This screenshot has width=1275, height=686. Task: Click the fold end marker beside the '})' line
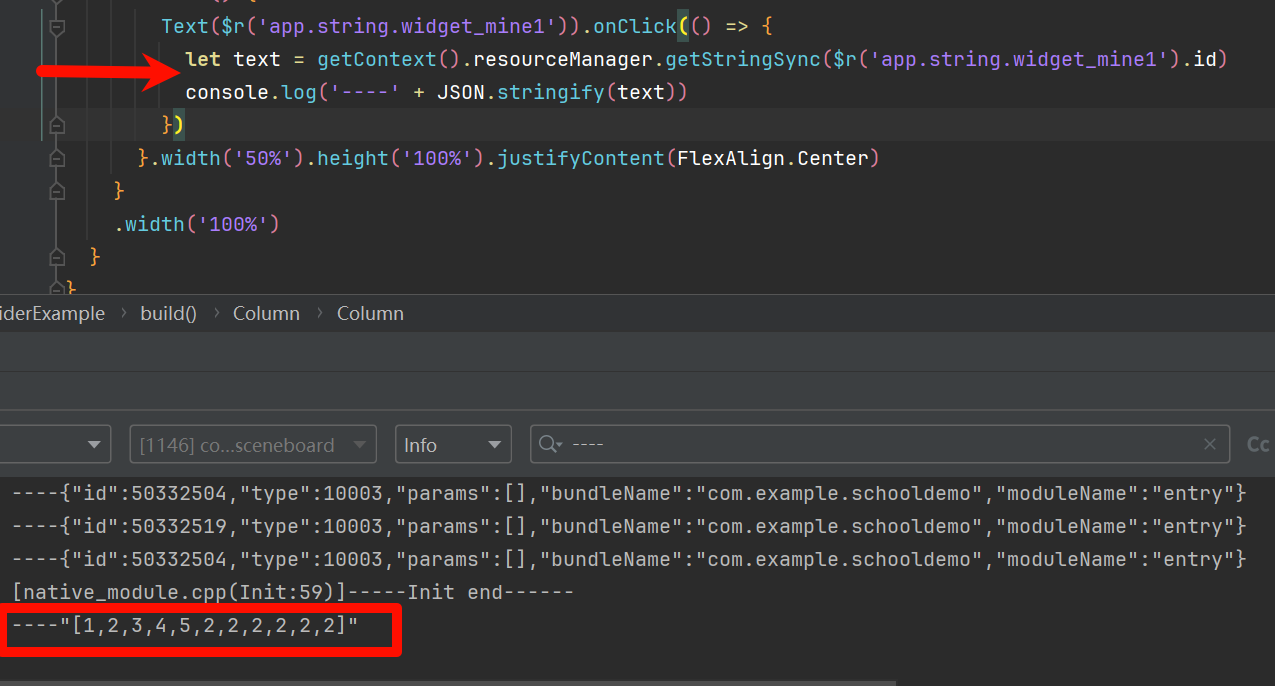click(57, 125)
